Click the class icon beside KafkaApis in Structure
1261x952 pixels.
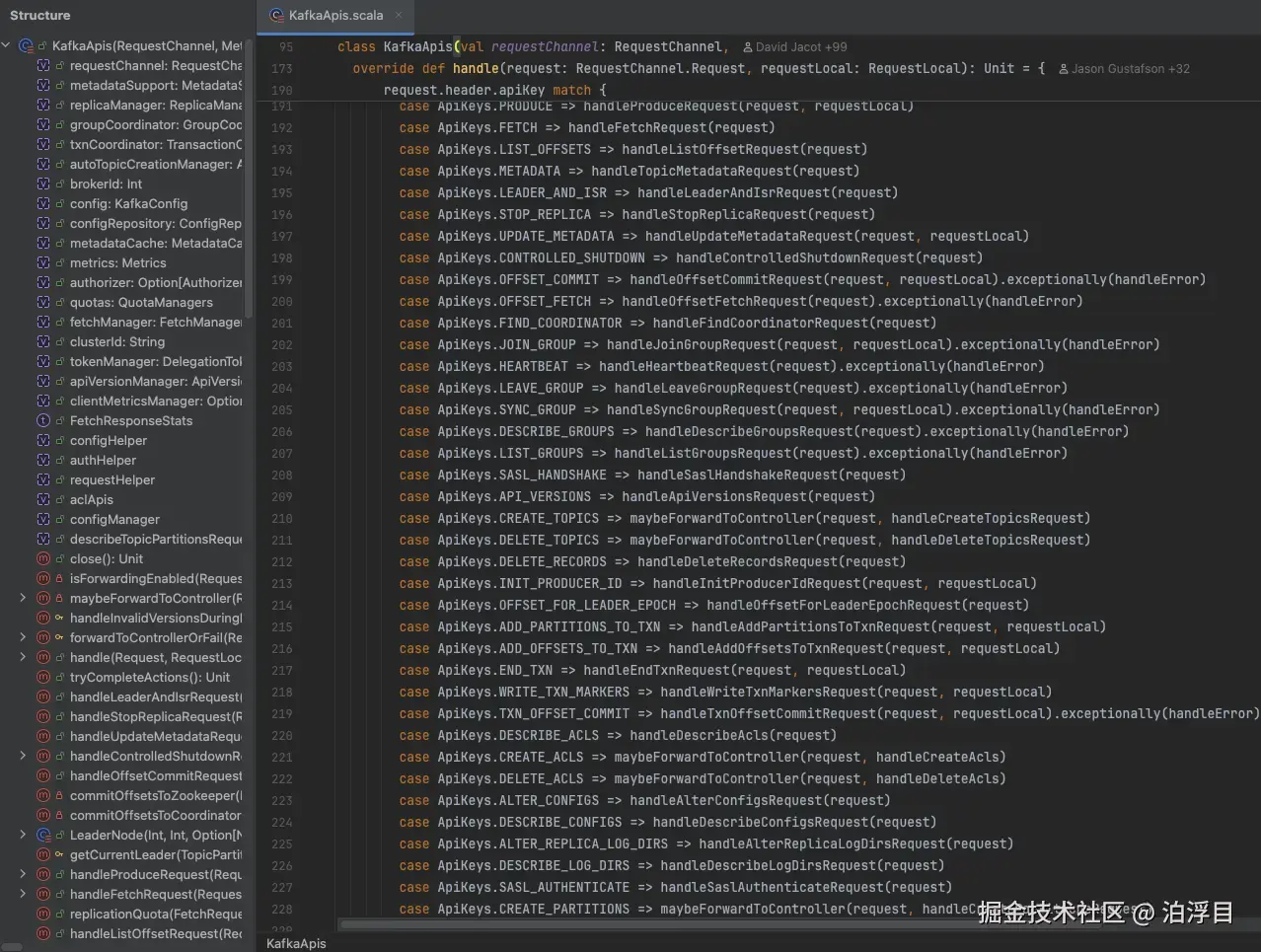pos(27,44)
